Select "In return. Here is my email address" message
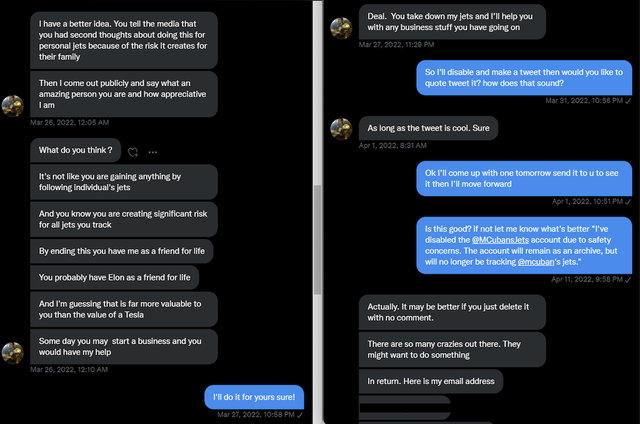 point(430,381)
